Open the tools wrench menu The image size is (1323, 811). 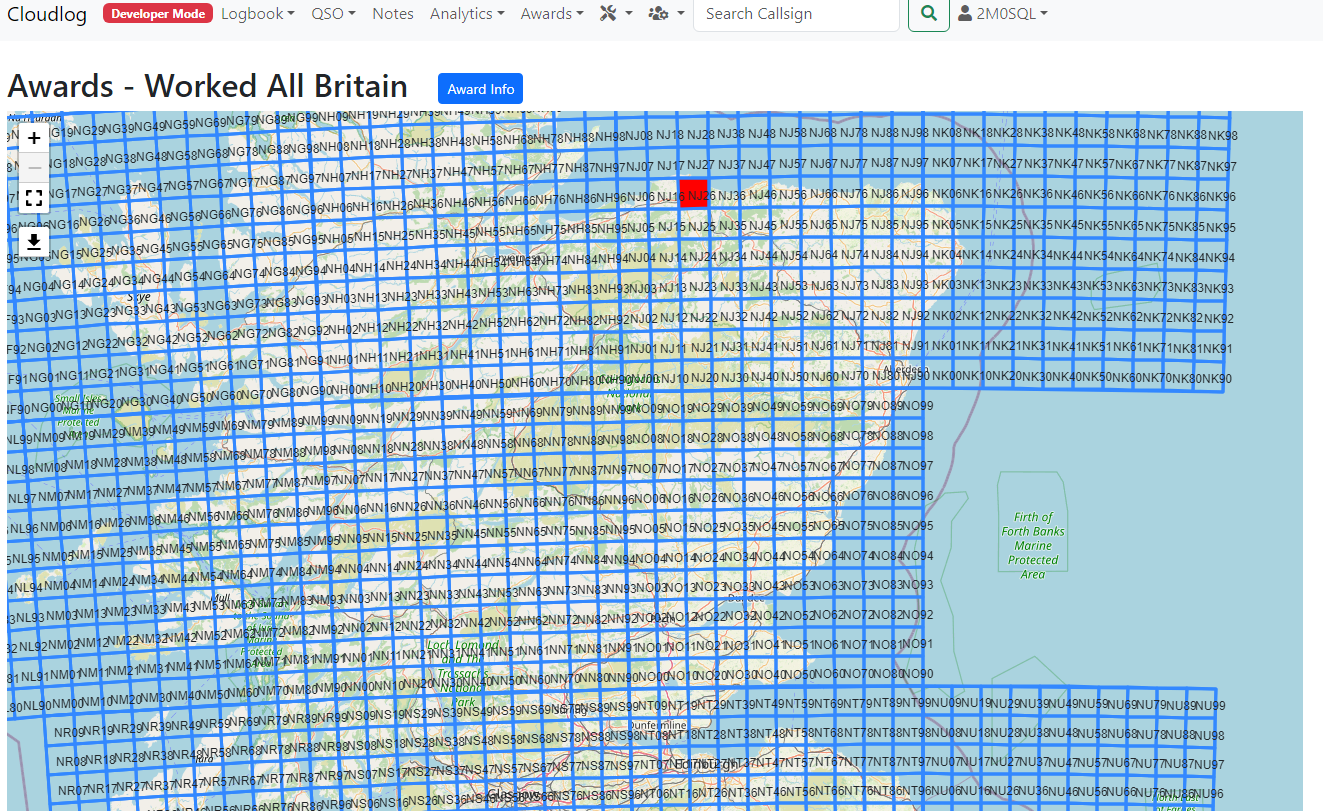click(x=615, y=14)
